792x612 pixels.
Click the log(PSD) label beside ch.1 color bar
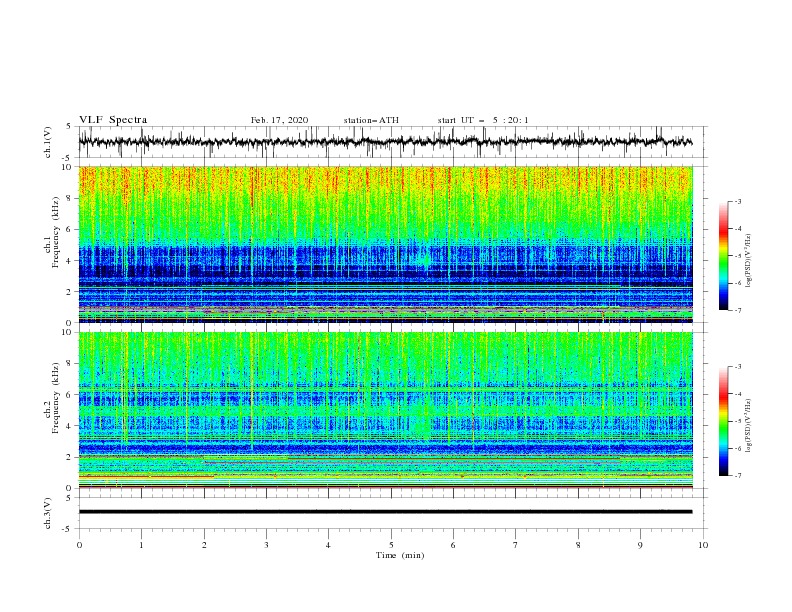[x=749, y=261]
